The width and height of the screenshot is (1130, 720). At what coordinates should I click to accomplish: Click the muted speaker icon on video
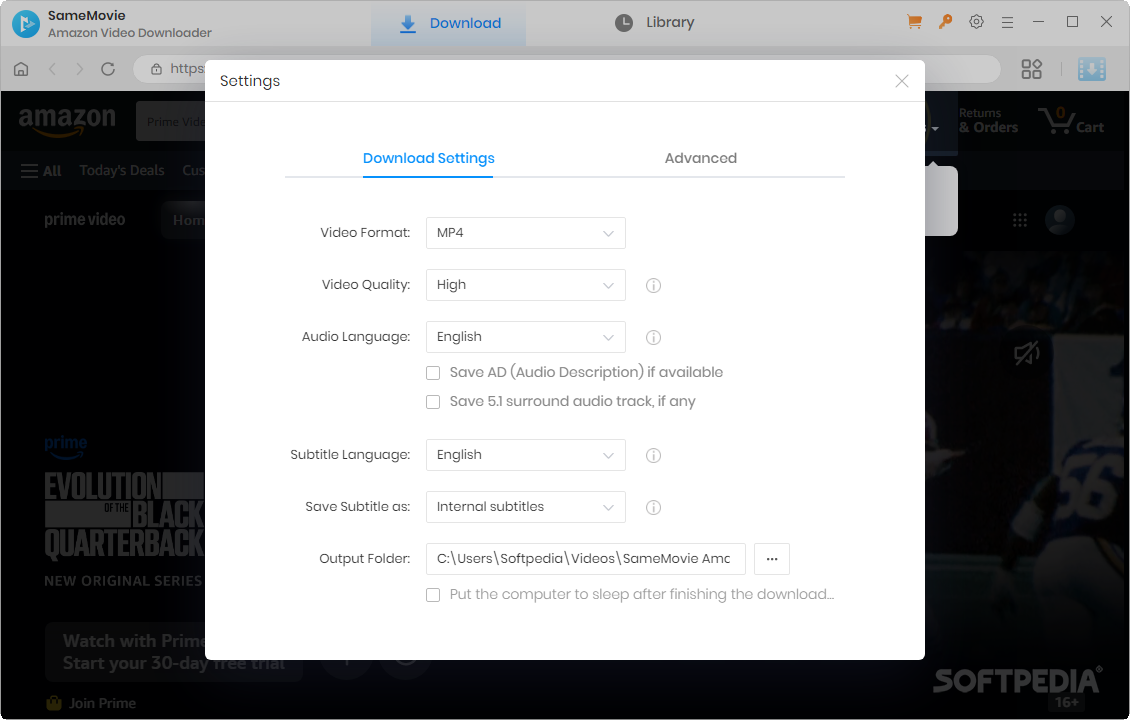coord(1027,353)
